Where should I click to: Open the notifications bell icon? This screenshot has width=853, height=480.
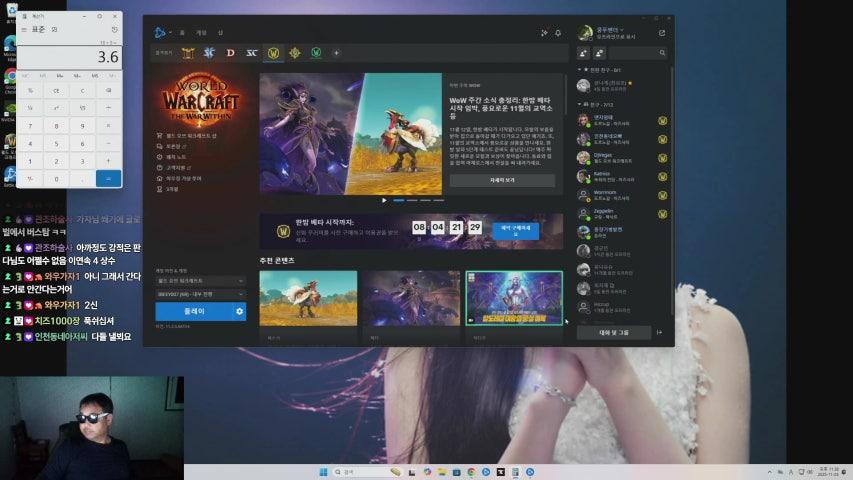pyautogui.click(x=558, y=33)
